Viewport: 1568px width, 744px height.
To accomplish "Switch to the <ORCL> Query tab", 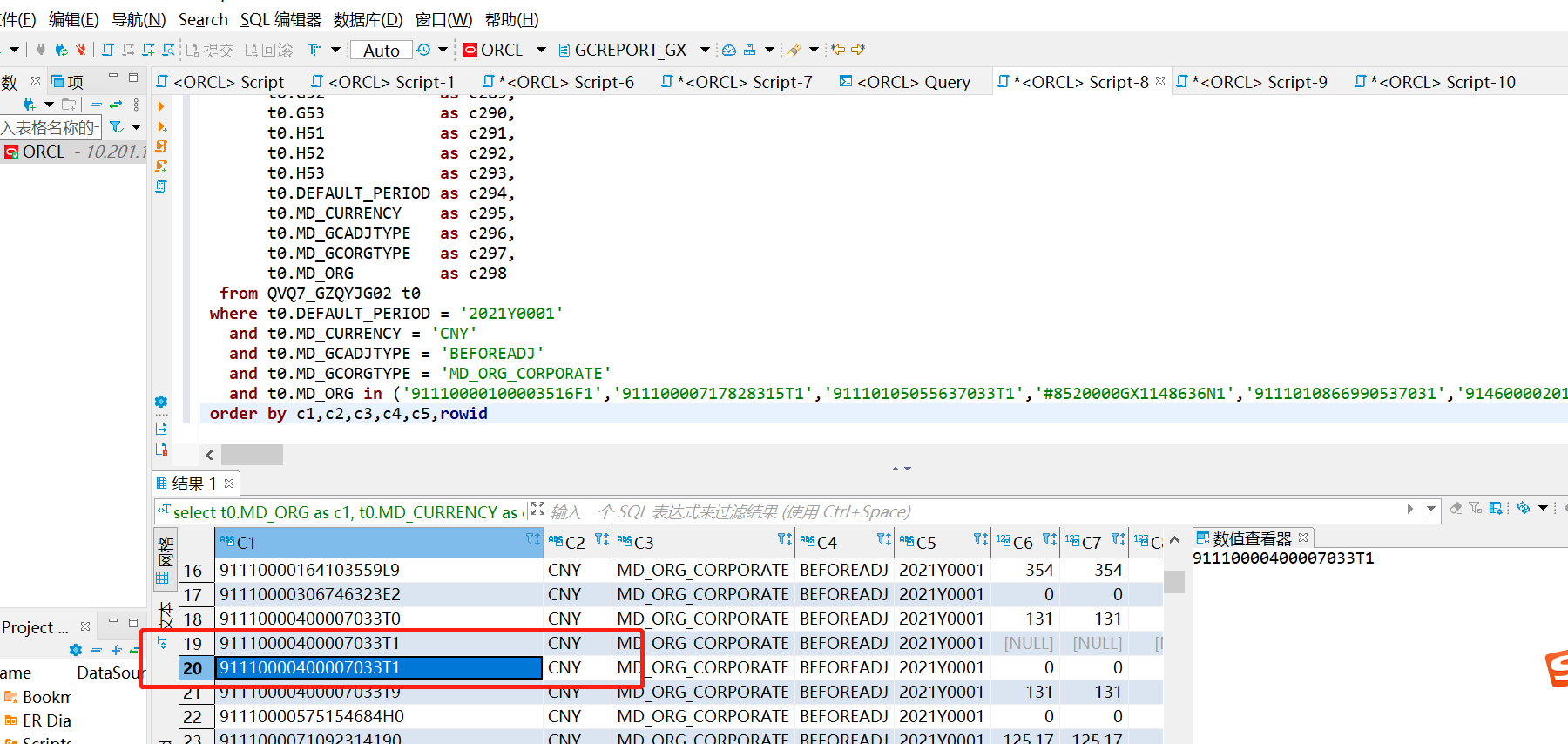I will [905, 82].
